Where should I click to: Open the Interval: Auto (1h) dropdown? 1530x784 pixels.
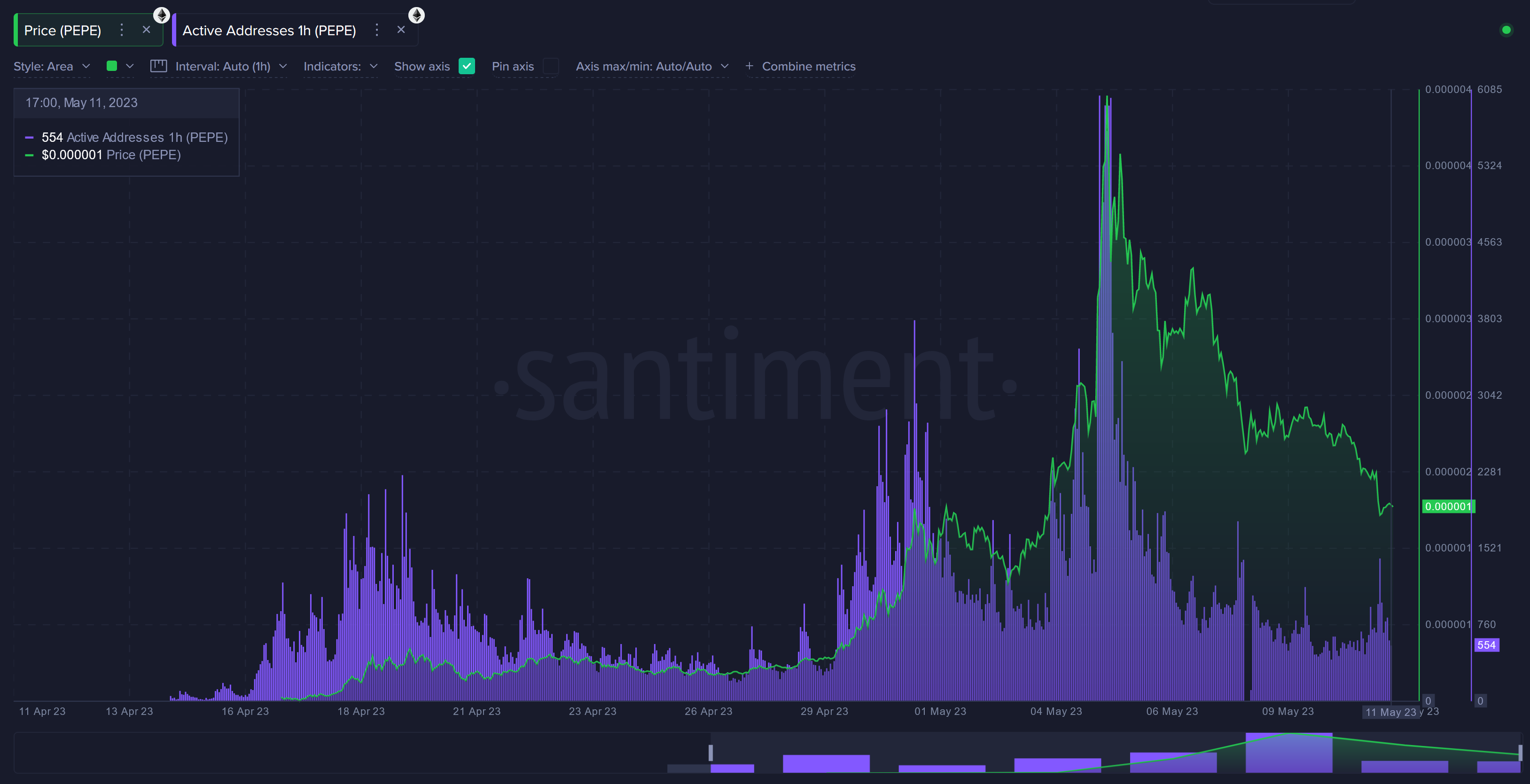point(231,67)
